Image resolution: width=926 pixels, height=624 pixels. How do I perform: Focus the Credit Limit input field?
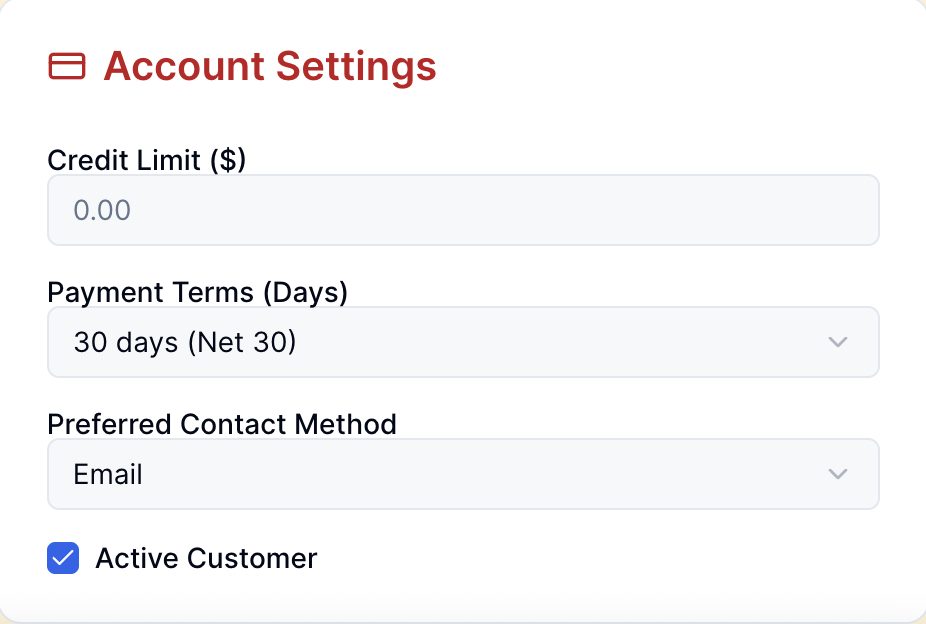pyautogui.click(x=463, y=211)
